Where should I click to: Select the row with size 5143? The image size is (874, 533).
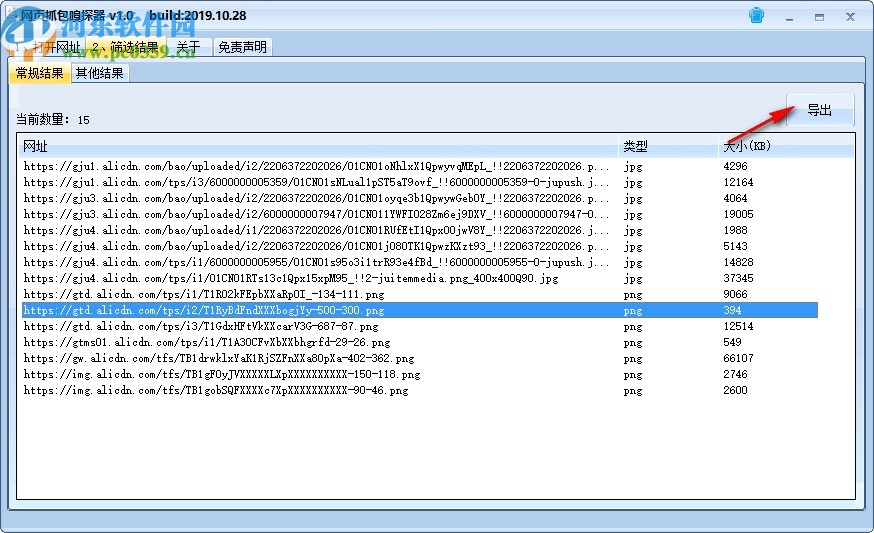point(420,246)
